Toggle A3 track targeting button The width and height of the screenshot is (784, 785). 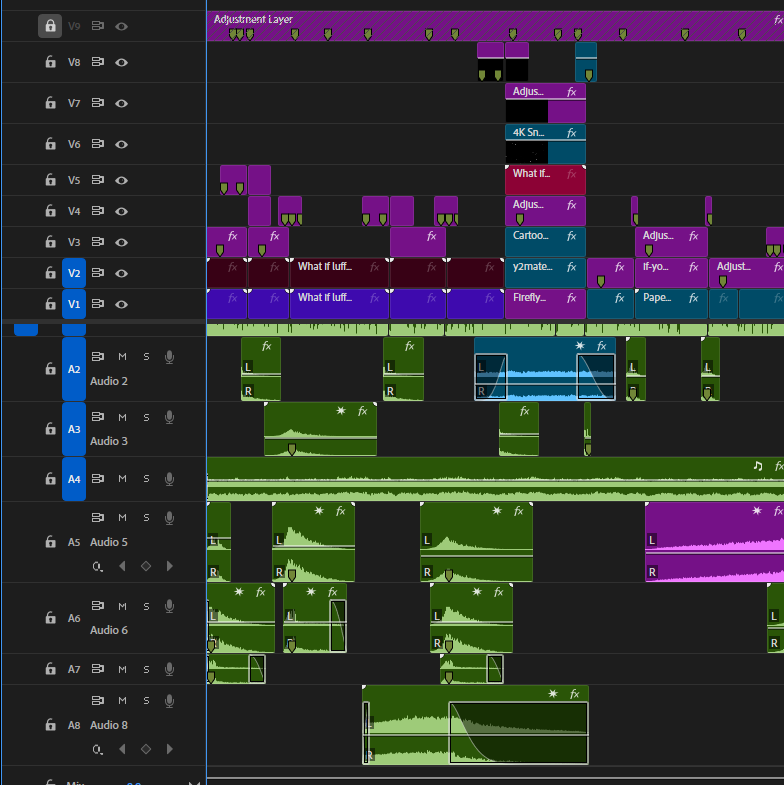coord(74,429)
